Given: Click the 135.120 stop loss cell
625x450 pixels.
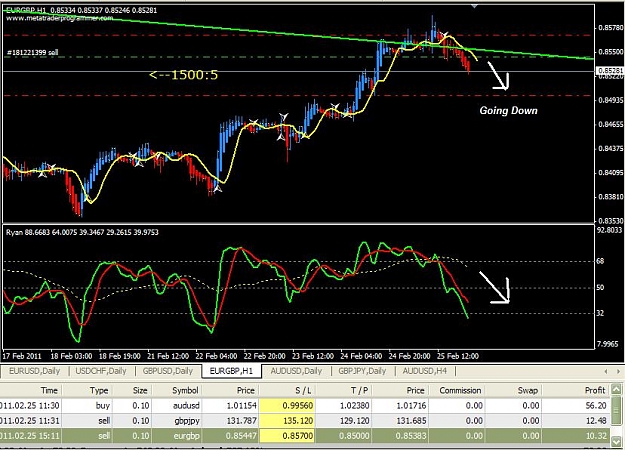Looking at the screenshot, I should [x=287, y=421].
